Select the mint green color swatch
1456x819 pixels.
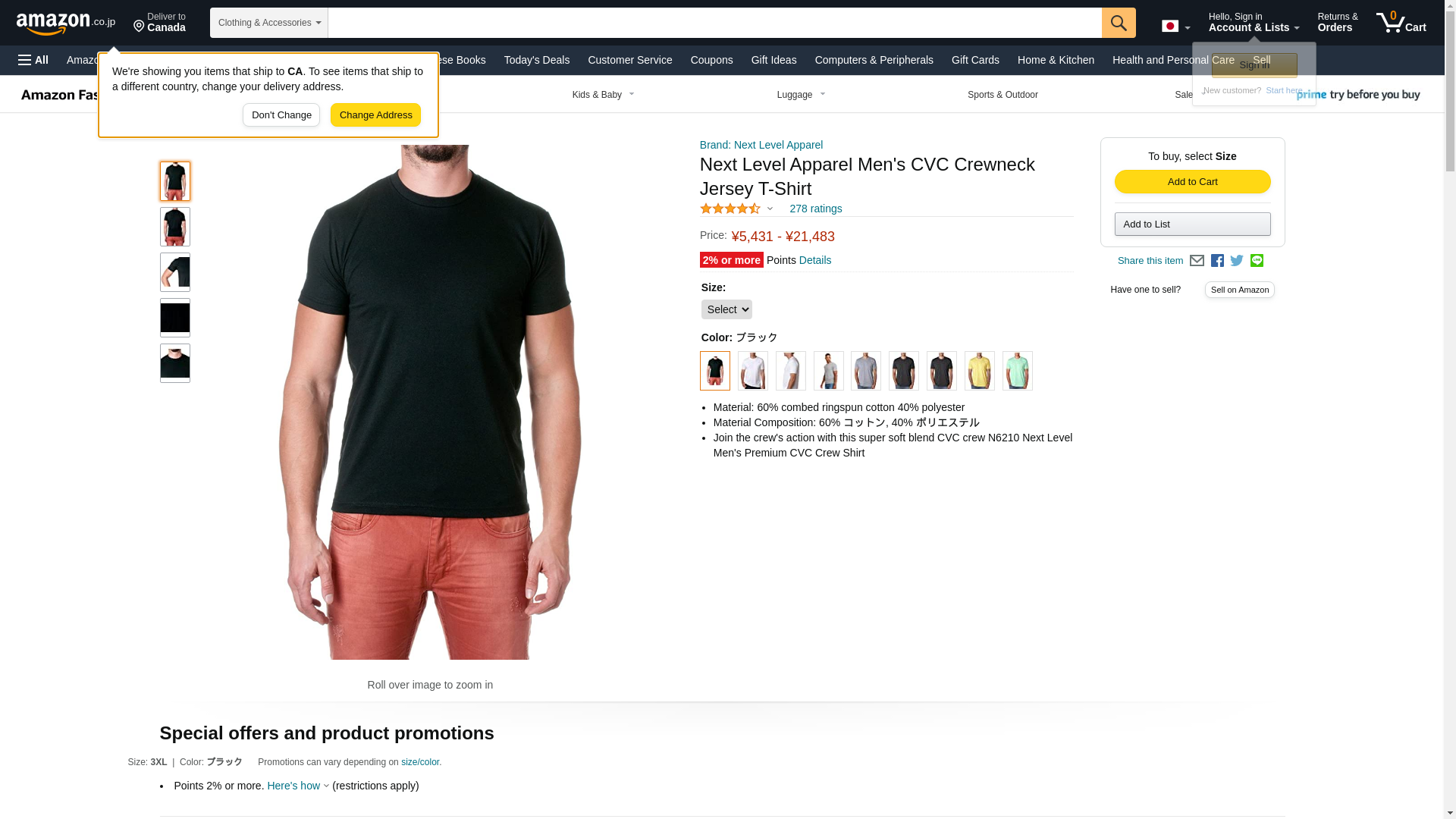1017,371
